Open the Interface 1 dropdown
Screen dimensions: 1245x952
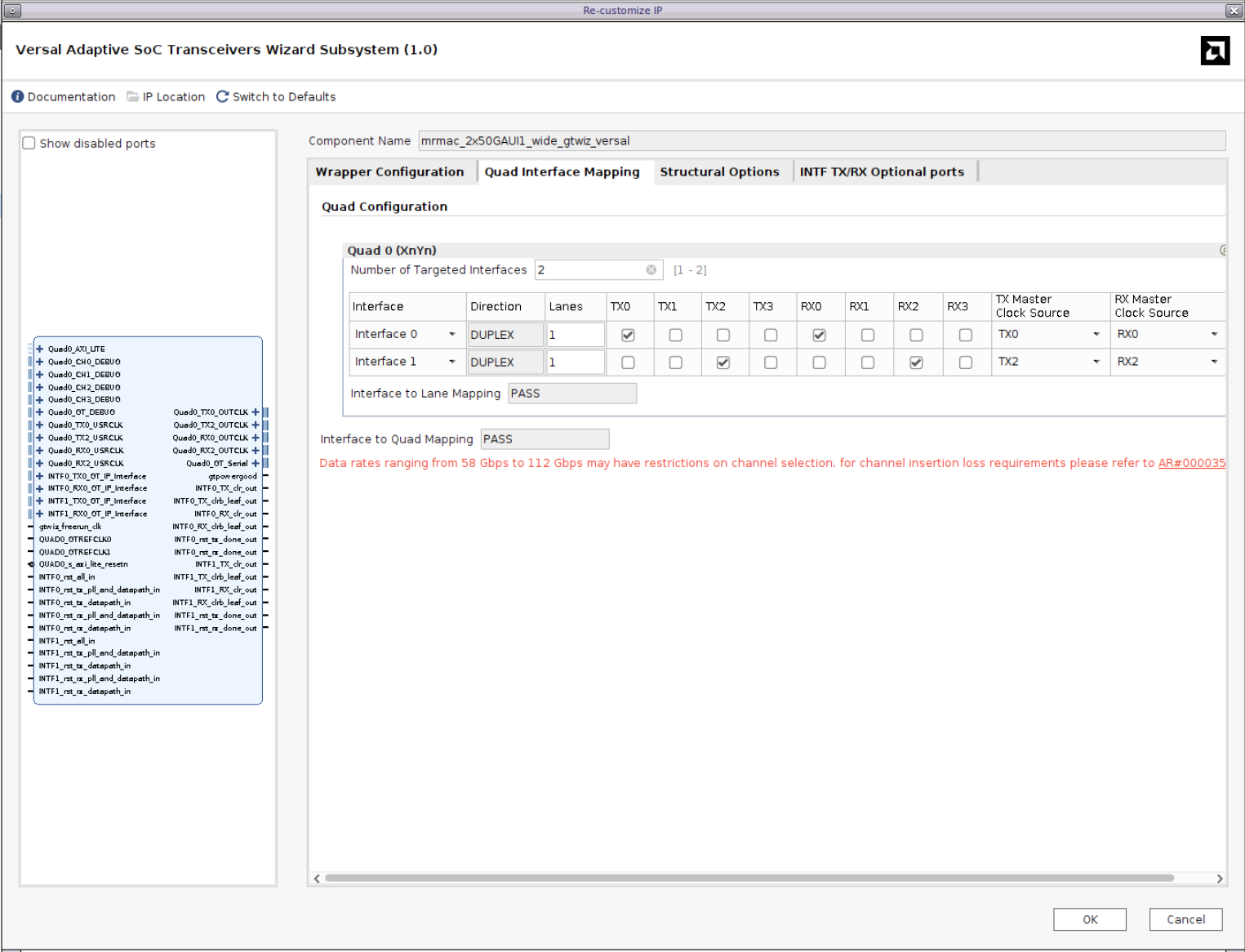(407, 362)
